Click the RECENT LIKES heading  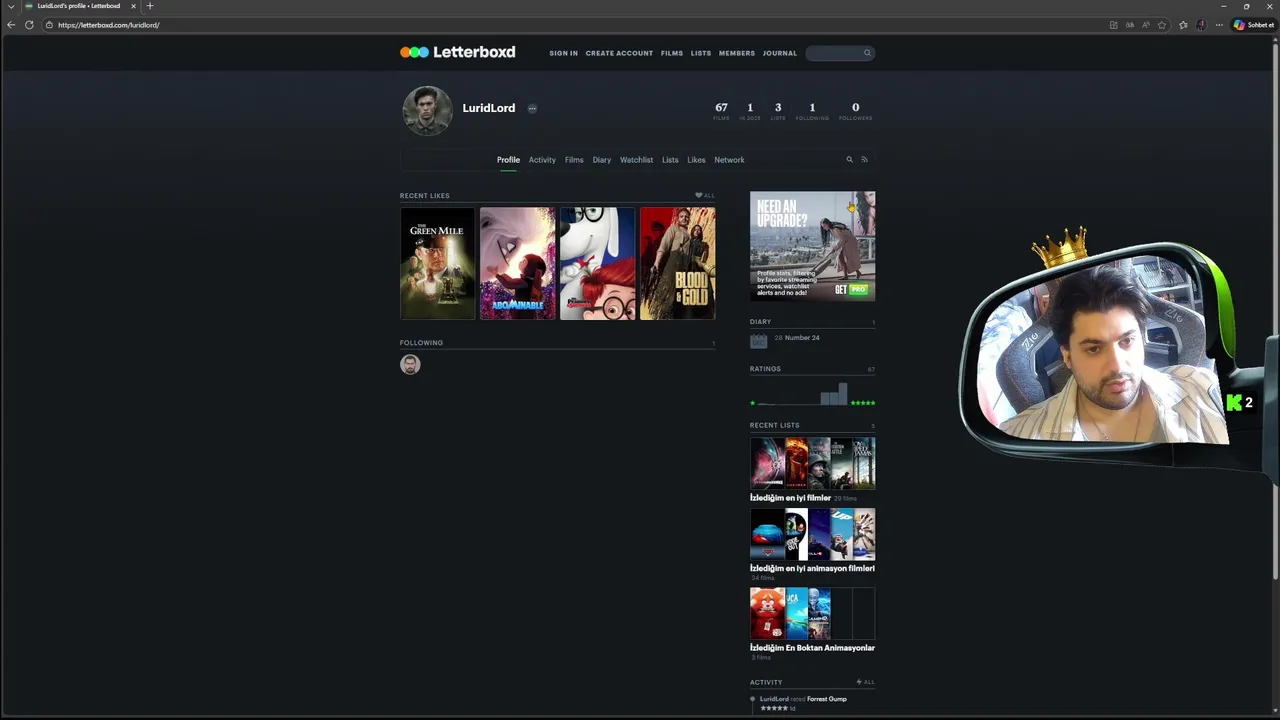point(425,196)
